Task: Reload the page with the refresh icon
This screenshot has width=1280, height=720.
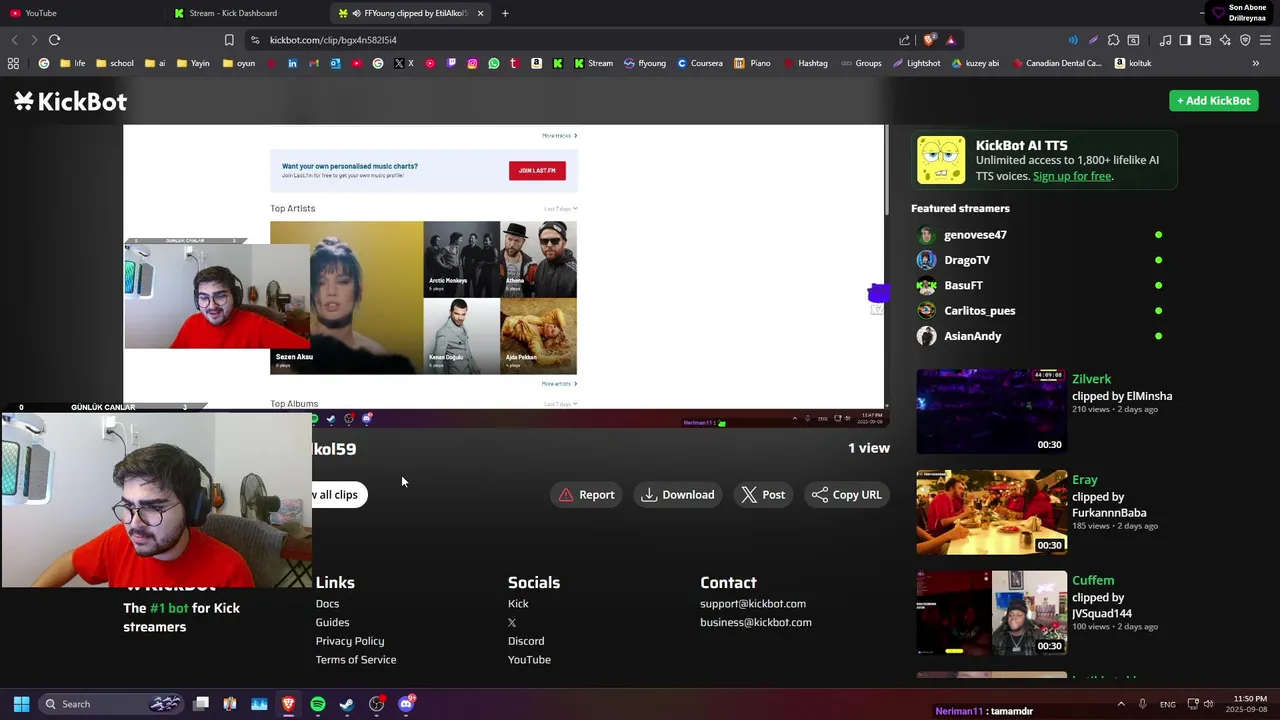Action: coord(54,40)
